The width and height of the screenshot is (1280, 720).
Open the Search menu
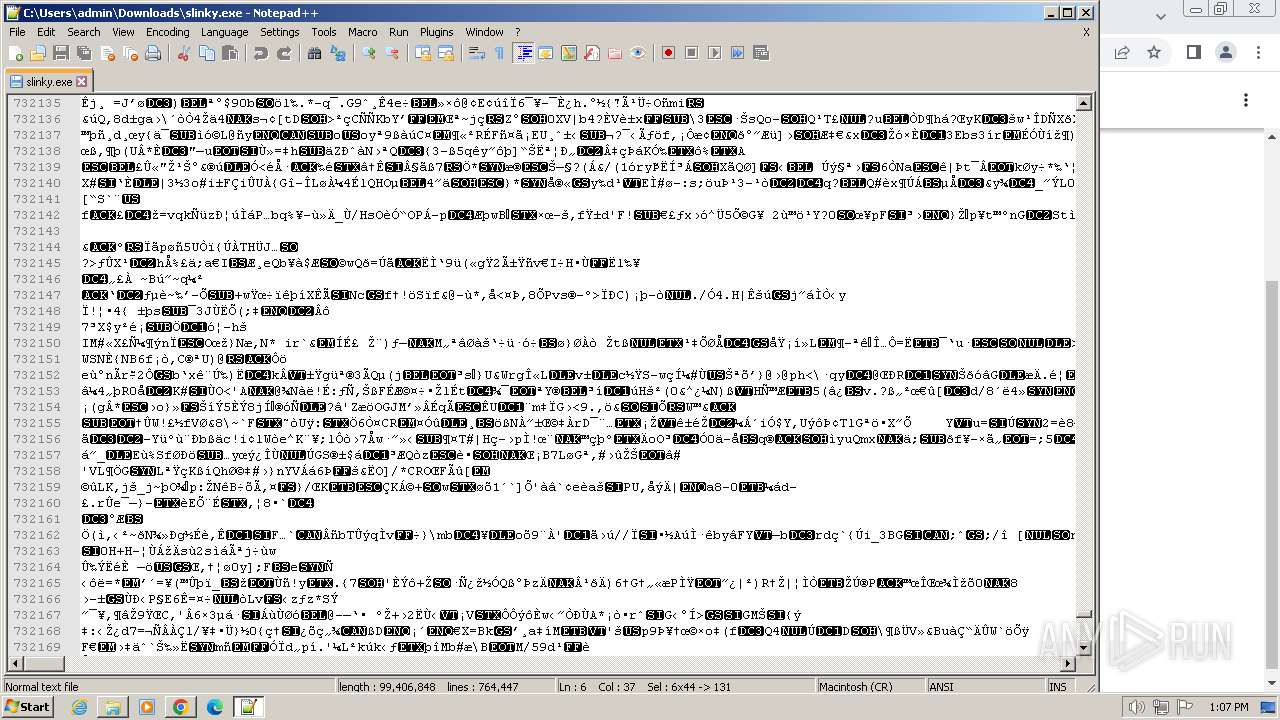[83, 32]
